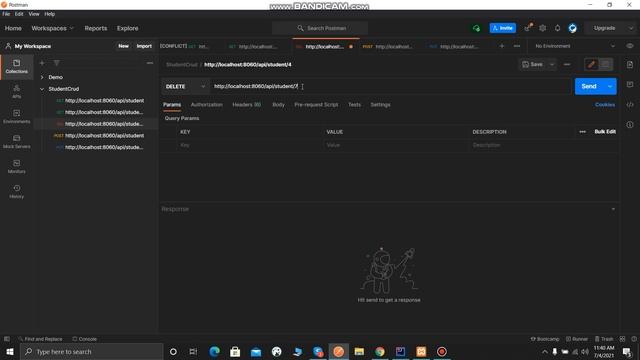Switch to the Authorization tab

207,104
